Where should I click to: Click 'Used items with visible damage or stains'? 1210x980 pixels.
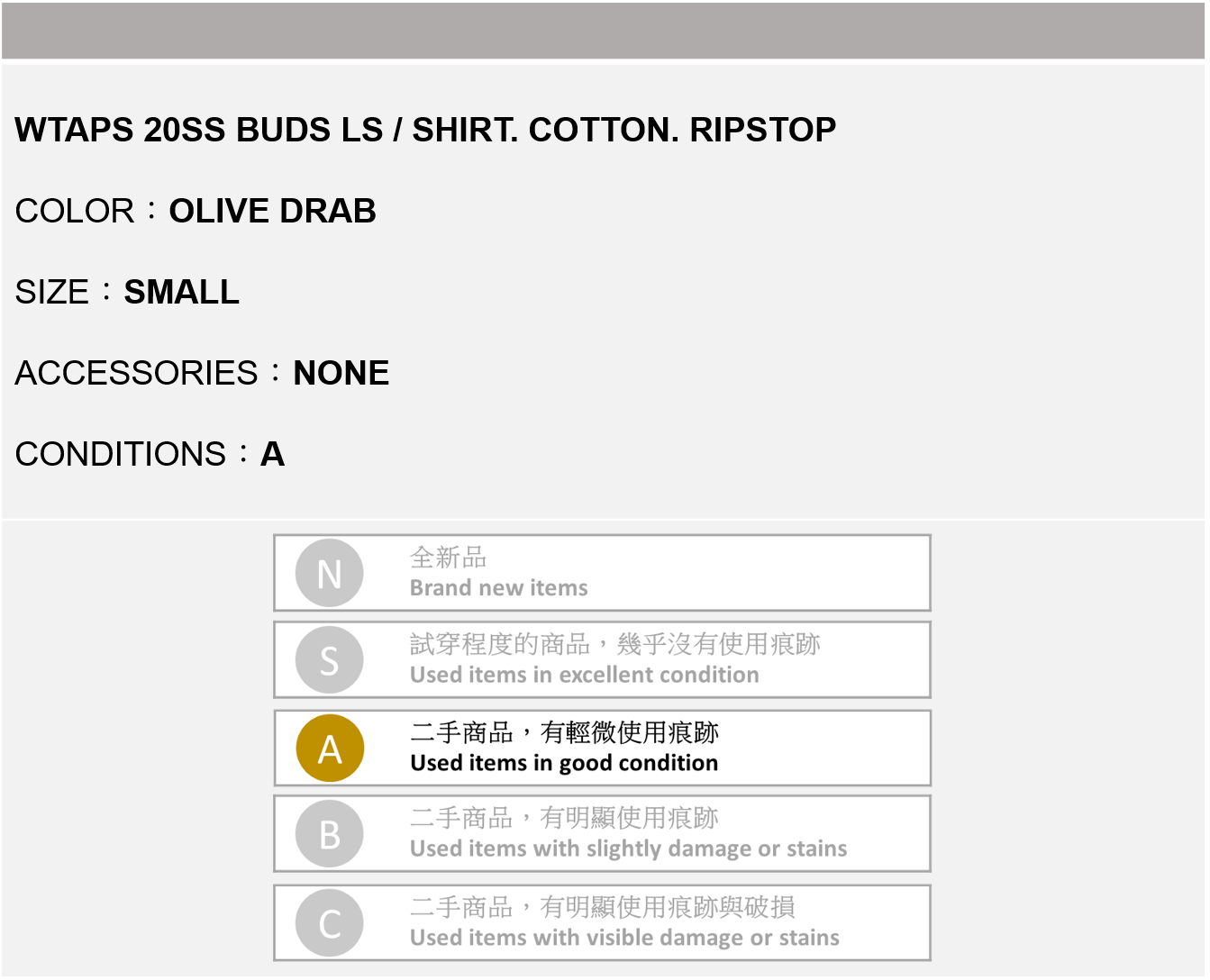click(x=624, y=938)
